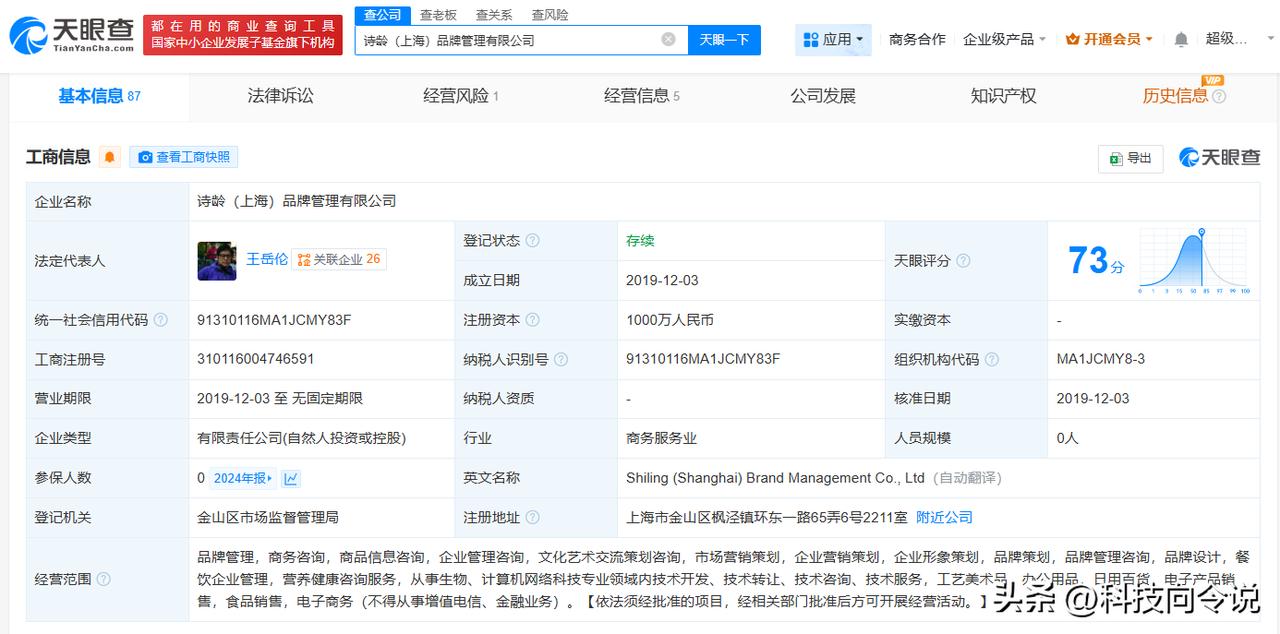This screenshot has width=1280, height=634.
Task: Click the help icon beside 历史信息
Action: [1219, 97]
